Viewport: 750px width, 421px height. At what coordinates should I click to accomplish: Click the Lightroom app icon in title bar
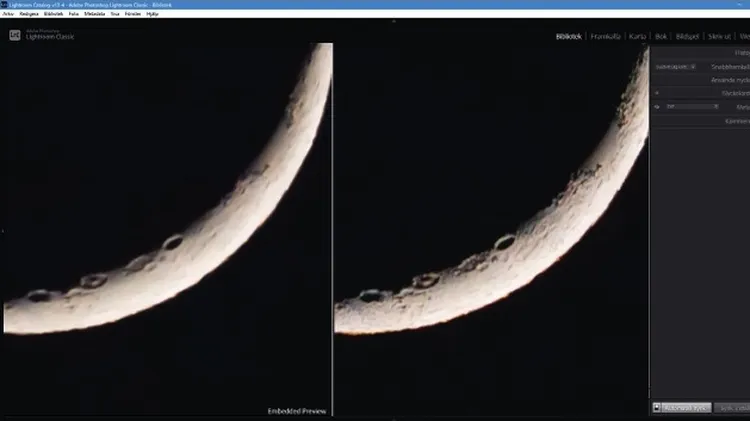5,6
